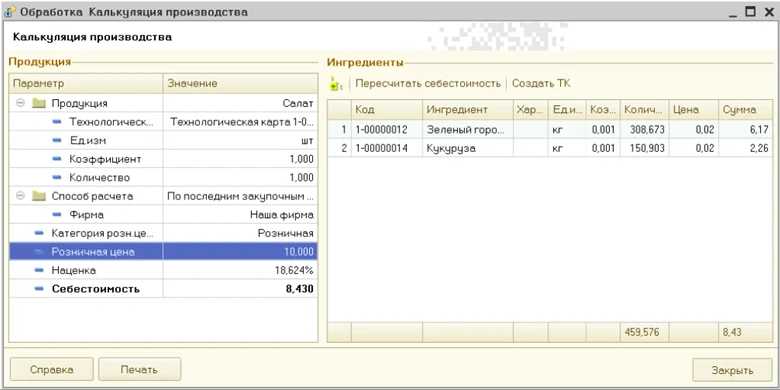Click the 1C application icon in title bar

pos(9,12)
